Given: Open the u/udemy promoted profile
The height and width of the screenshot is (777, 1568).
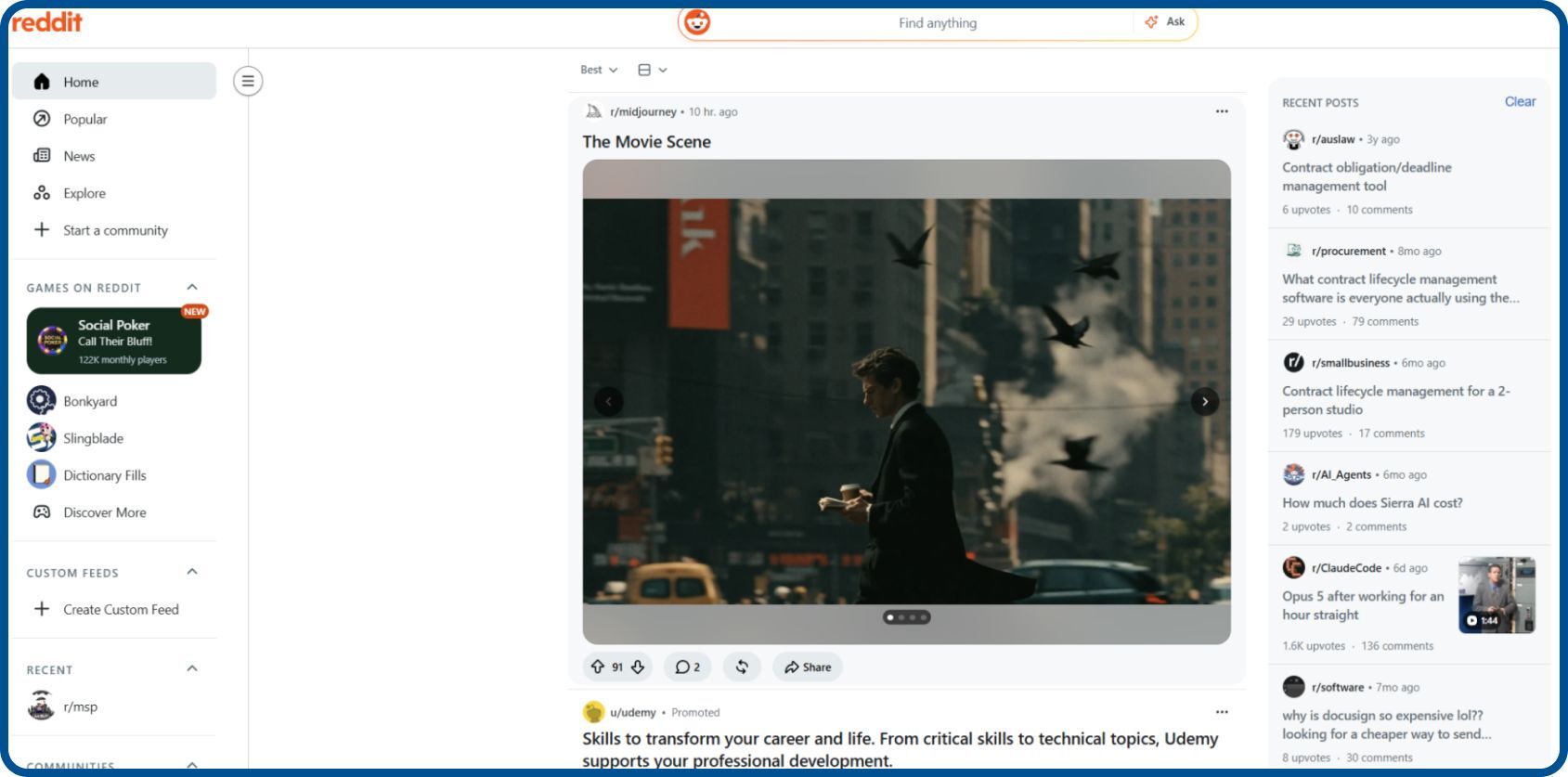Looking at the screenshot, I should [633, 712].
